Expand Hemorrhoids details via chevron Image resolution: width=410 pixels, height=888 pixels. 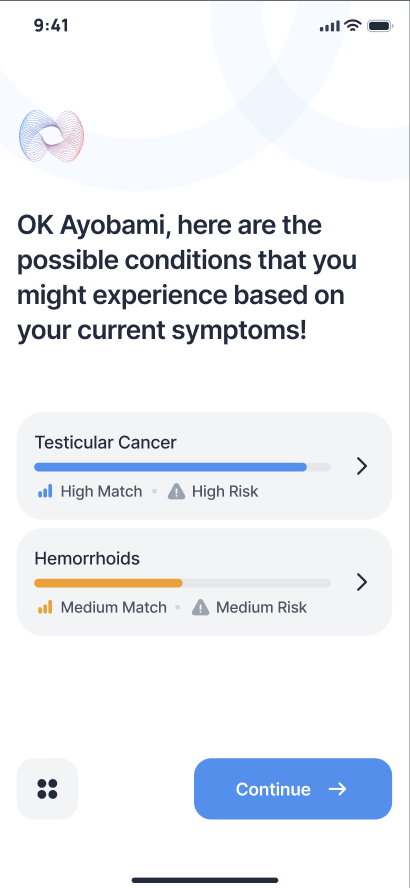pos(362,582)
